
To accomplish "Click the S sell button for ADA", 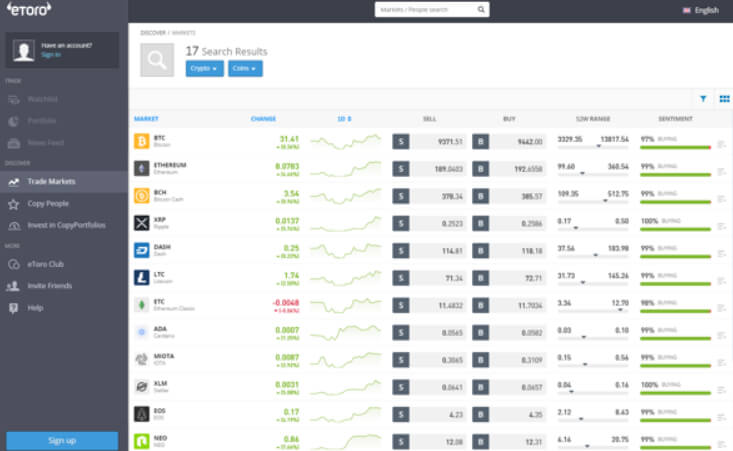I will (x=401, y=333).
